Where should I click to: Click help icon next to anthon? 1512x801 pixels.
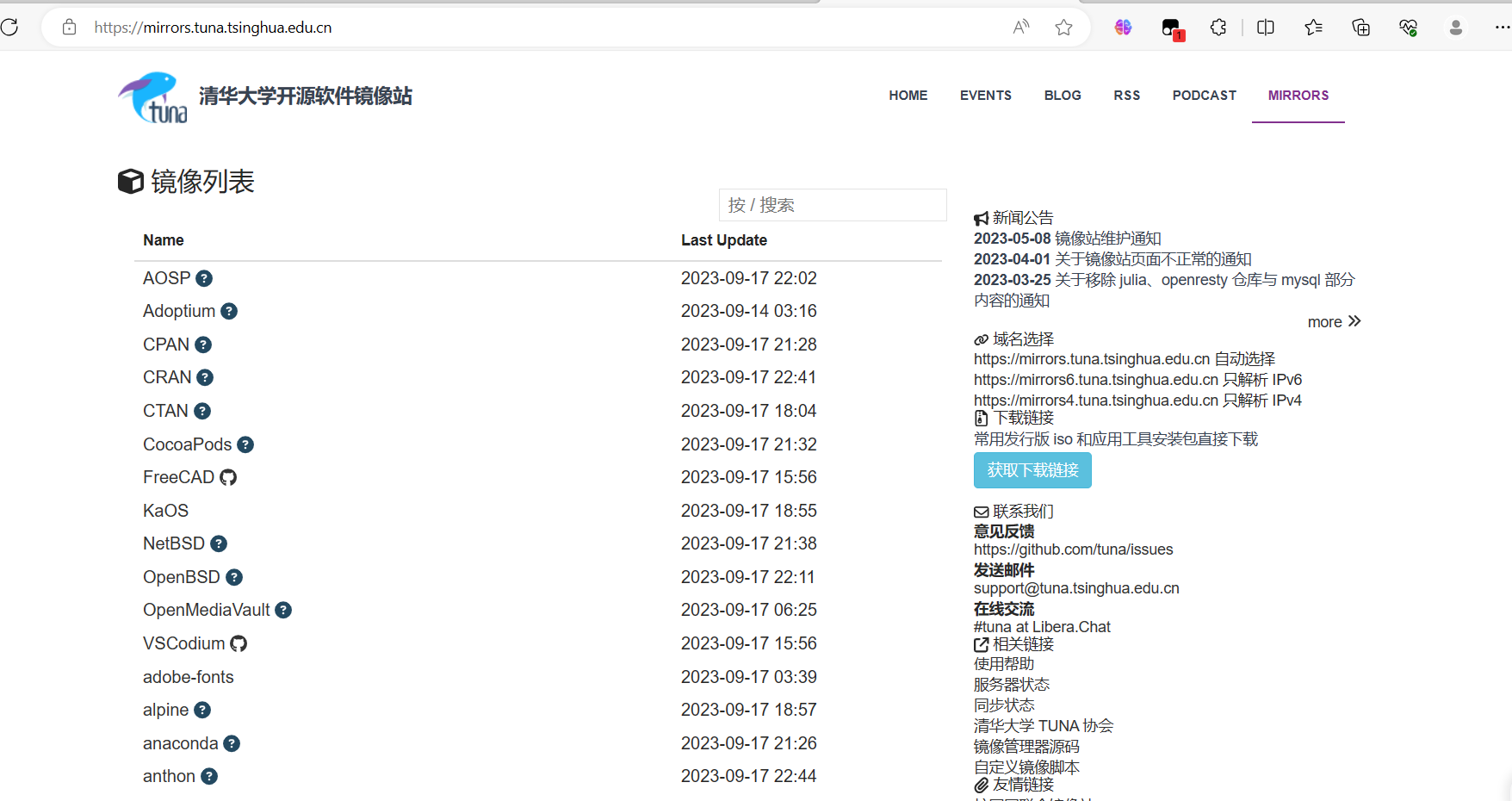point(209,776)
